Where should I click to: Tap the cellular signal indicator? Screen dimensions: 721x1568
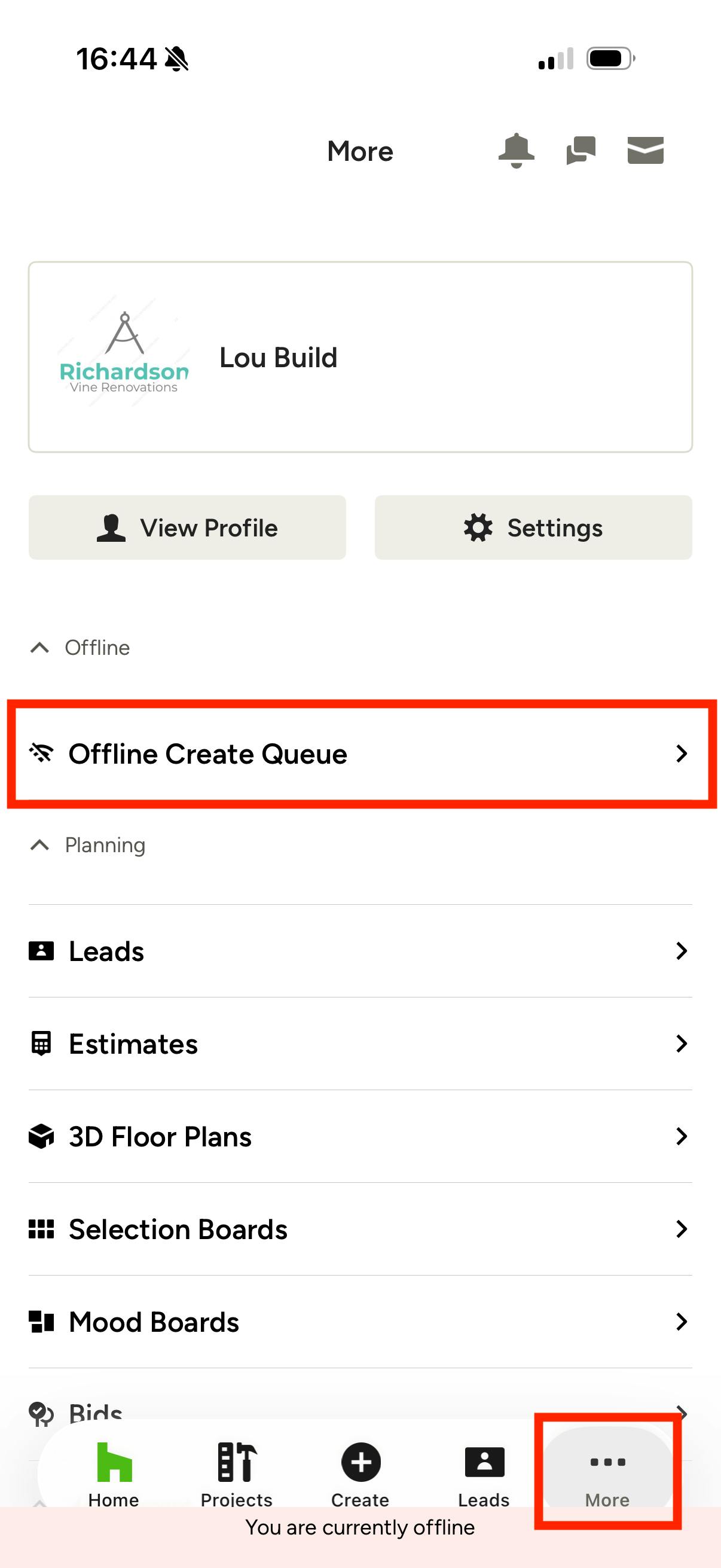[555, 59]
